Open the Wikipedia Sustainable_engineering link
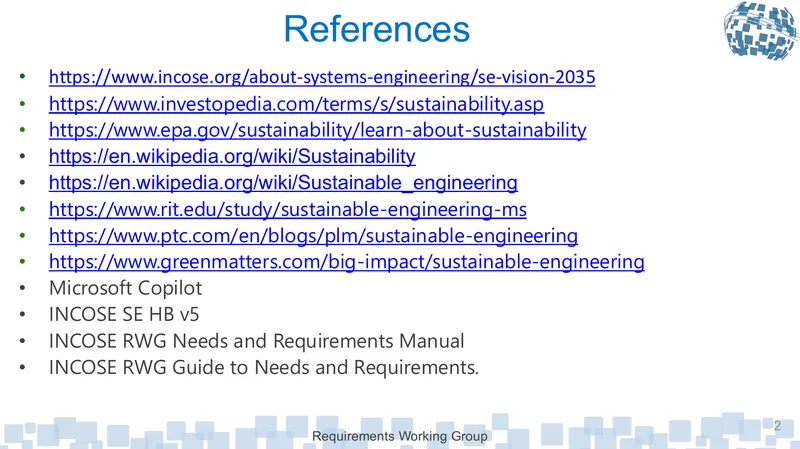800x449 pixels. click(283, 183)
